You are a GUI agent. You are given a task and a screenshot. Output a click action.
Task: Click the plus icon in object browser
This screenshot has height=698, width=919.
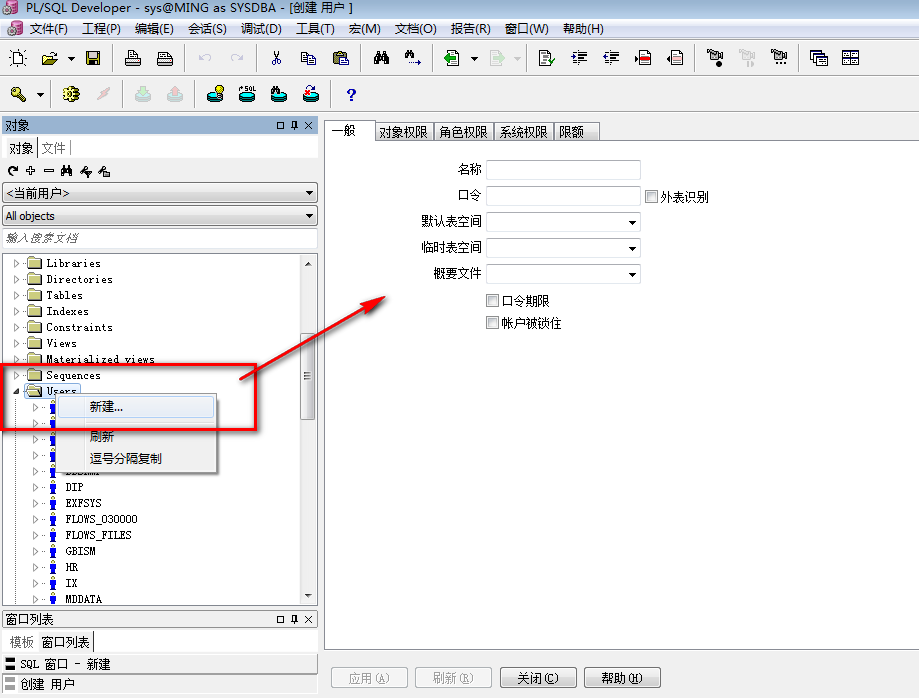click(30, 171)
